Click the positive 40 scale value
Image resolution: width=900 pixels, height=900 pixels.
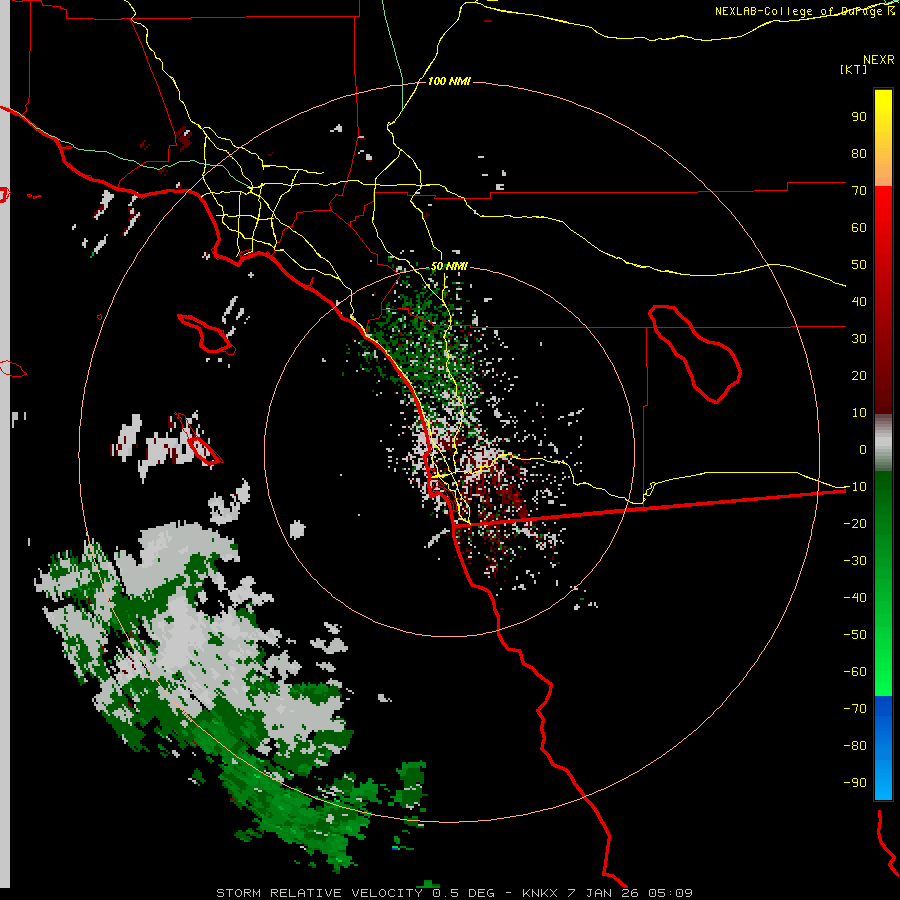pyautogui.click(x=859, y=302)
